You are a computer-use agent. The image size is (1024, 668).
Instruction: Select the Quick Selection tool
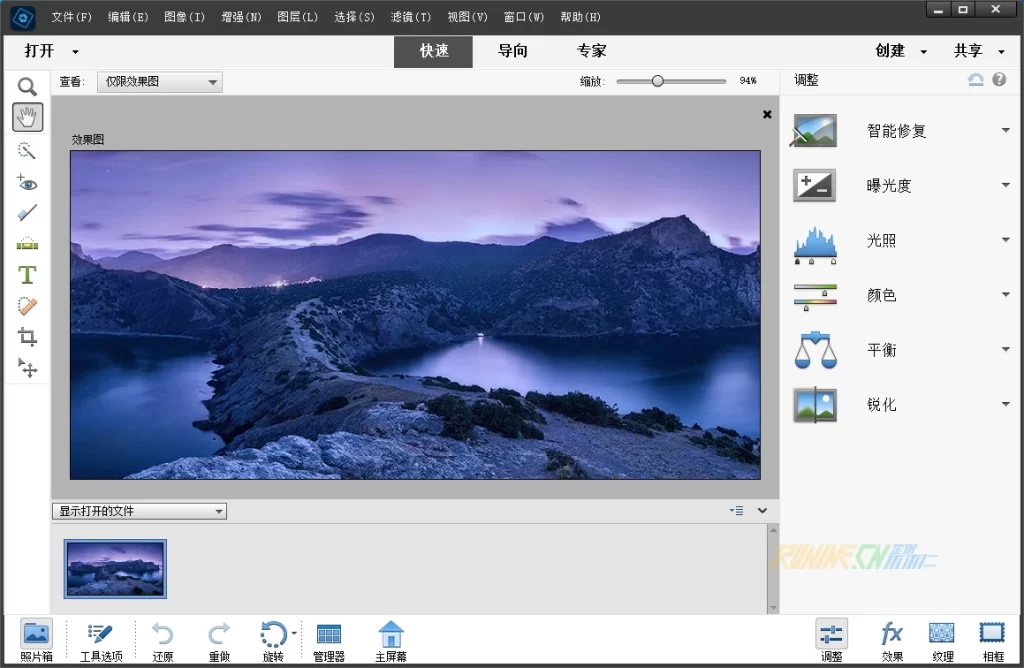point(27,150)
